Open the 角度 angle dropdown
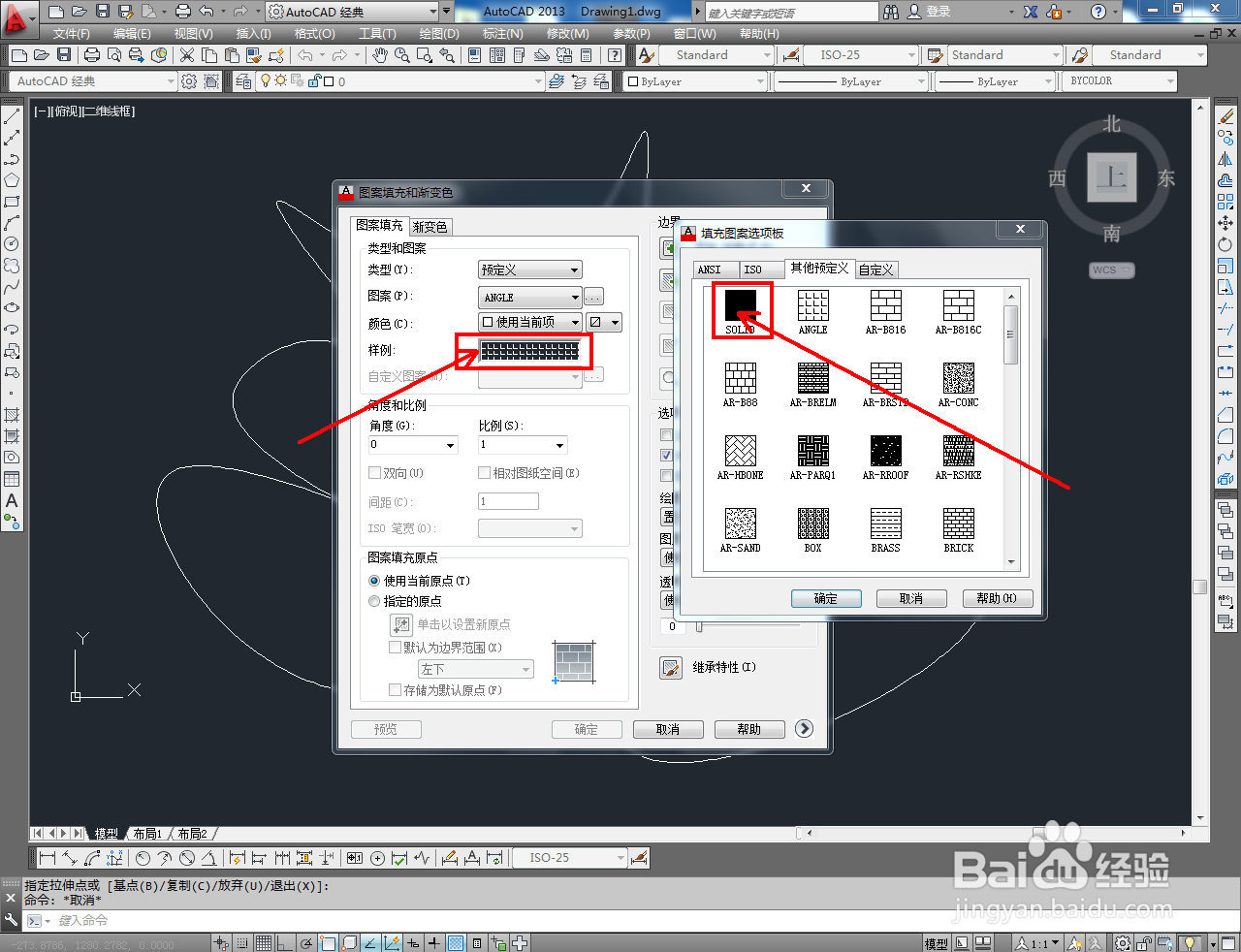This screenshot has width=1241, height=952. [x=413, y=445]
